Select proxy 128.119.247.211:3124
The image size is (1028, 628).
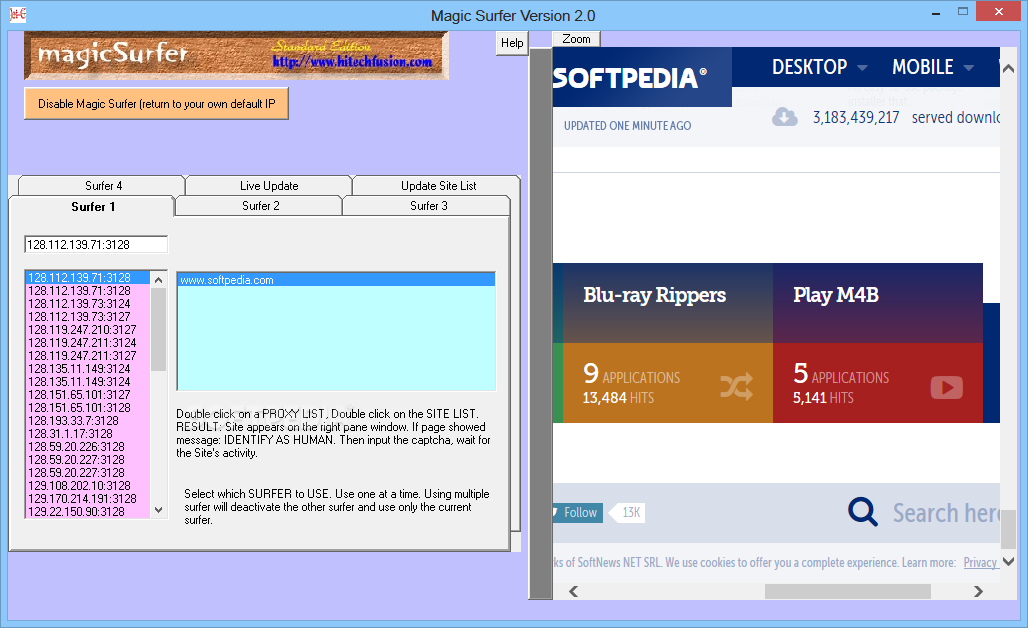88,343
